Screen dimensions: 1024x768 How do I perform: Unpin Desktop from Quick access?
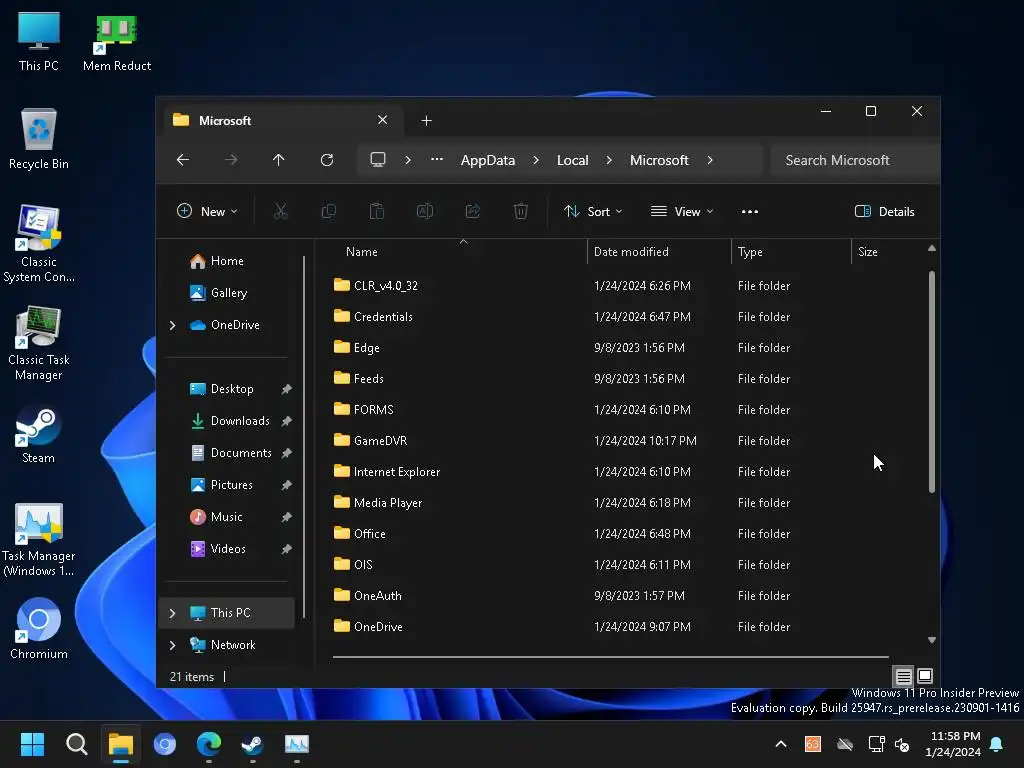286,389
